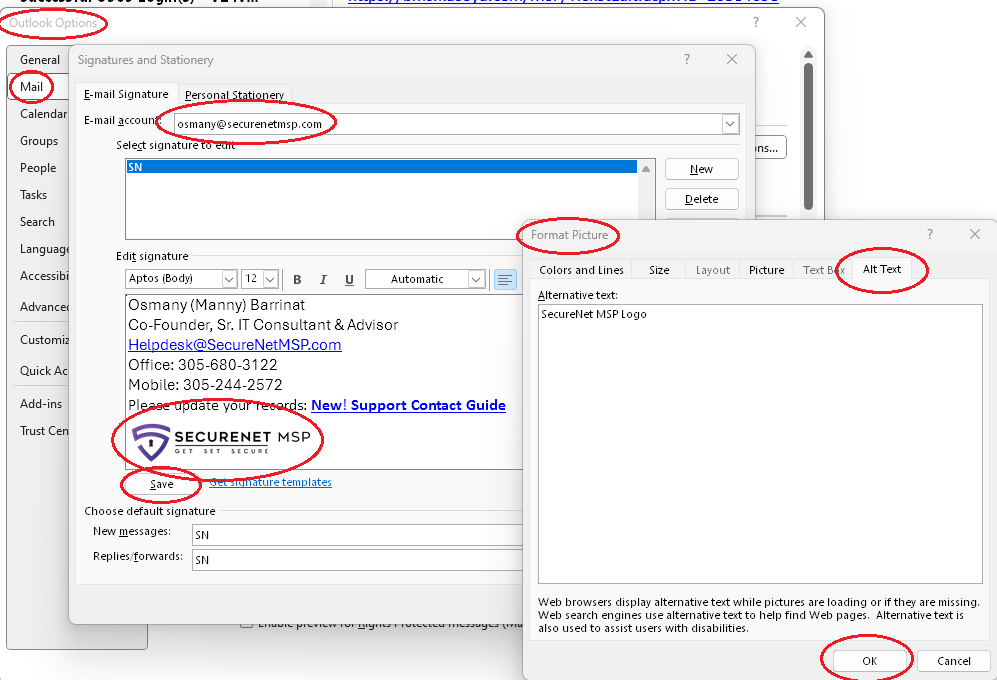The height and width of the screenshot is (680, 997).
Task: Open General in Outlook Options sidebar
Action: pos(39,60)
